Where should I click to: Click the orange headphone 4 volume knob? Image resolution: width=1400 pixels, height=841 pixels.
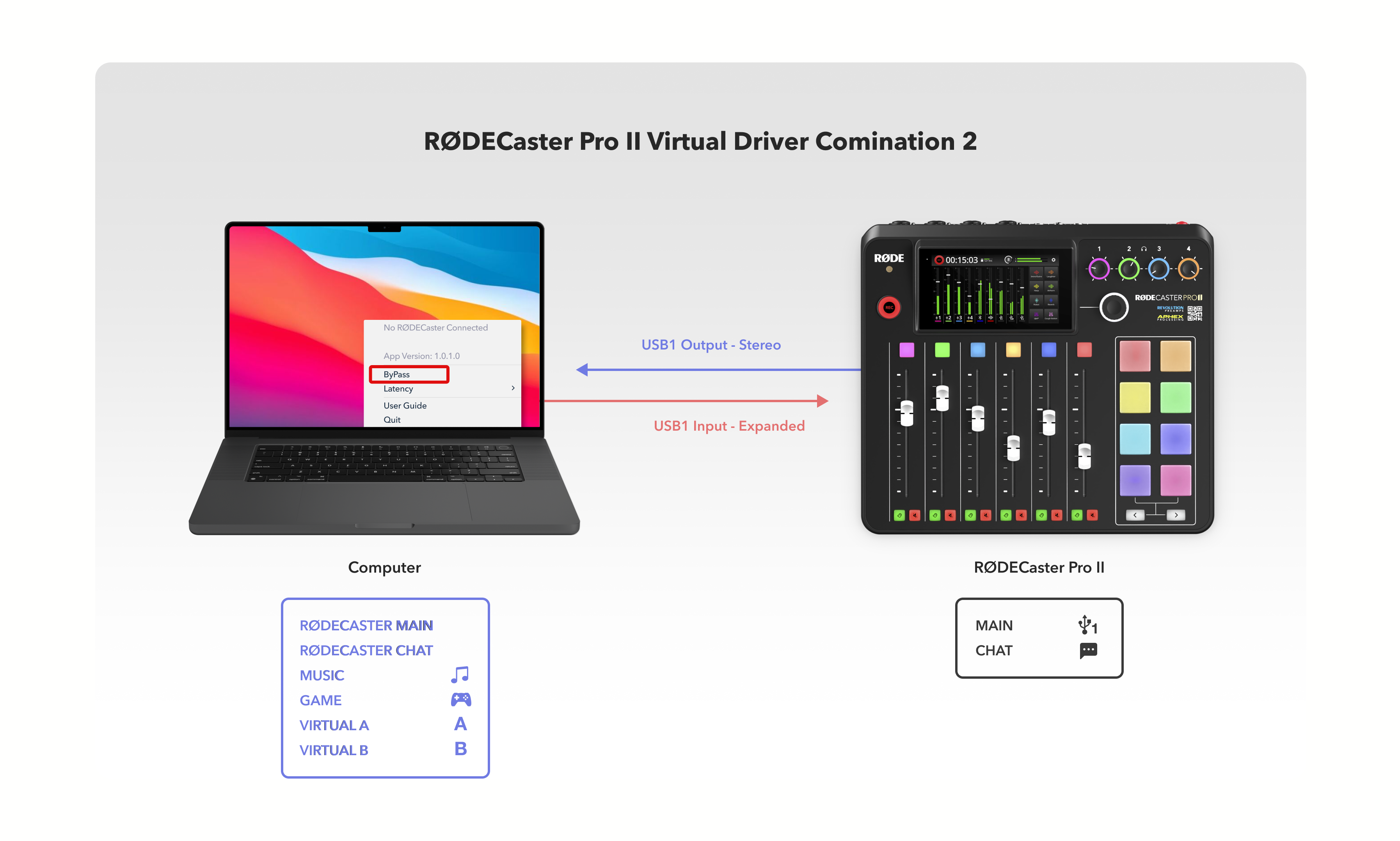[x=1188, y=269]
